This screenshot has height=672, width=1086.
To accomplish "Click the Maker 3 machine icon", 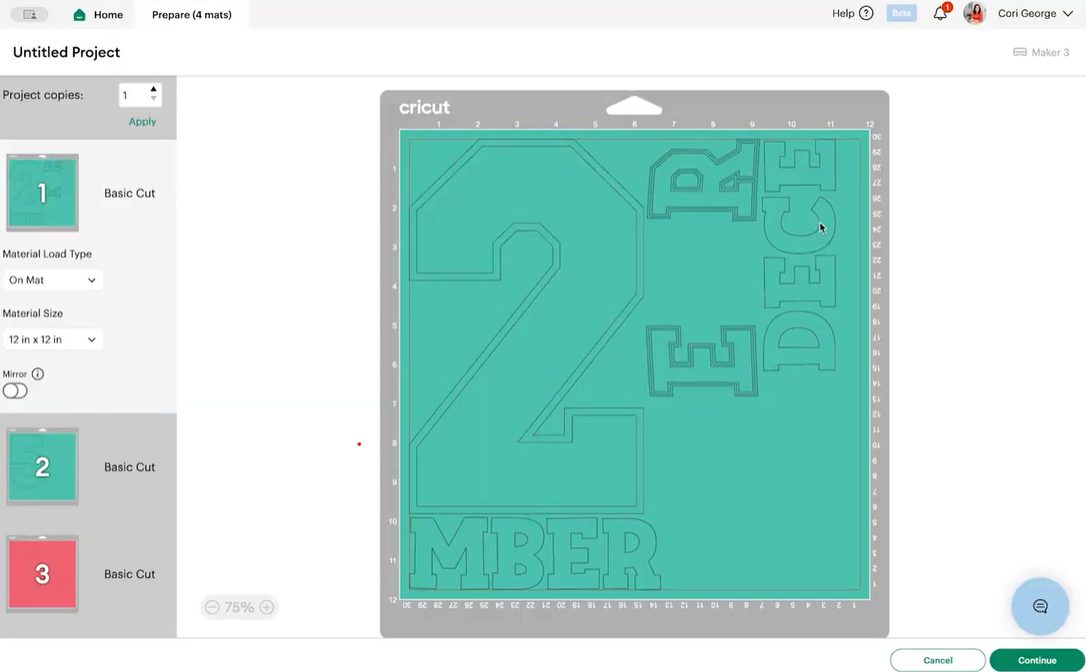I will 1020,52.
